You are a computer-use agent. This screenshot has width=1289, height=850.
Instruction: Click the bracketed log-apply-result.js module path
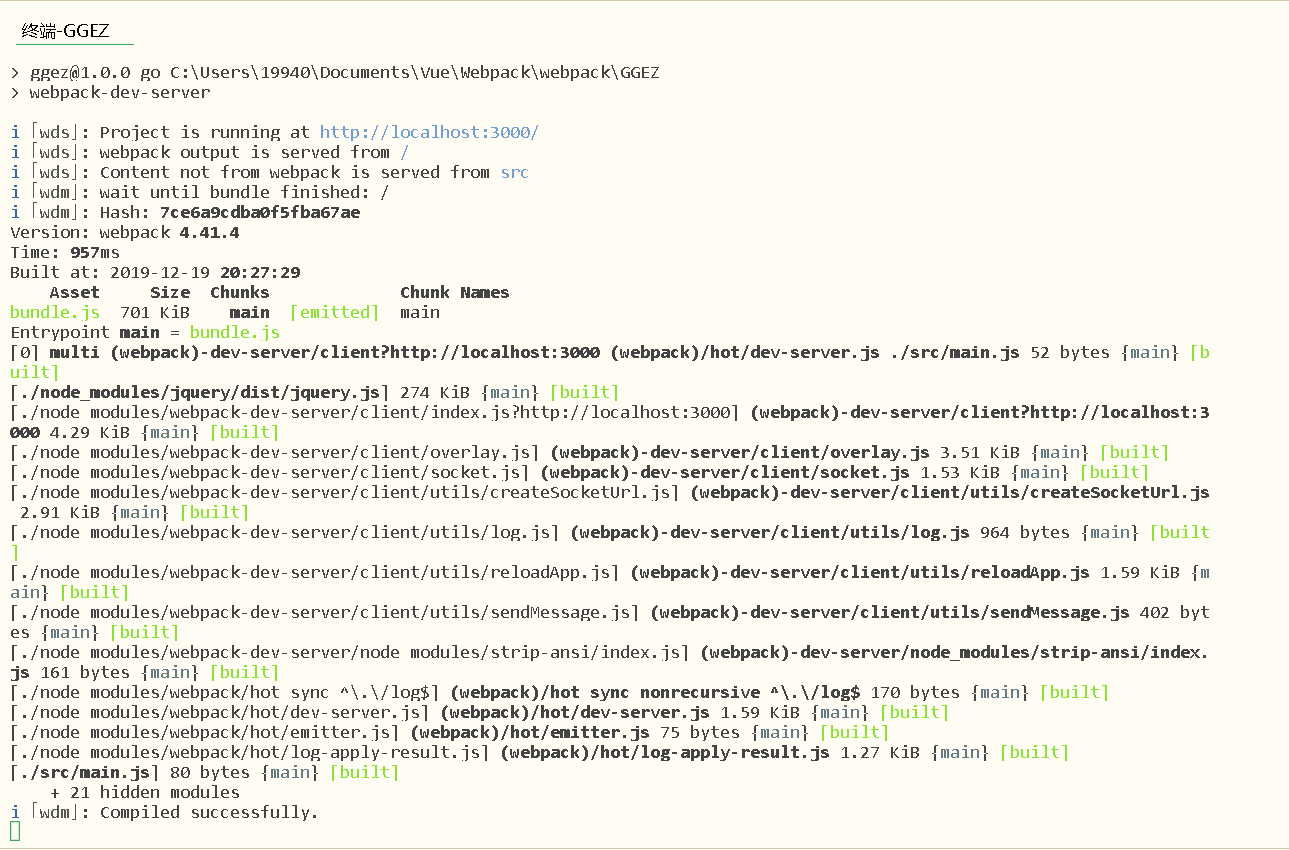click(250, 752)
